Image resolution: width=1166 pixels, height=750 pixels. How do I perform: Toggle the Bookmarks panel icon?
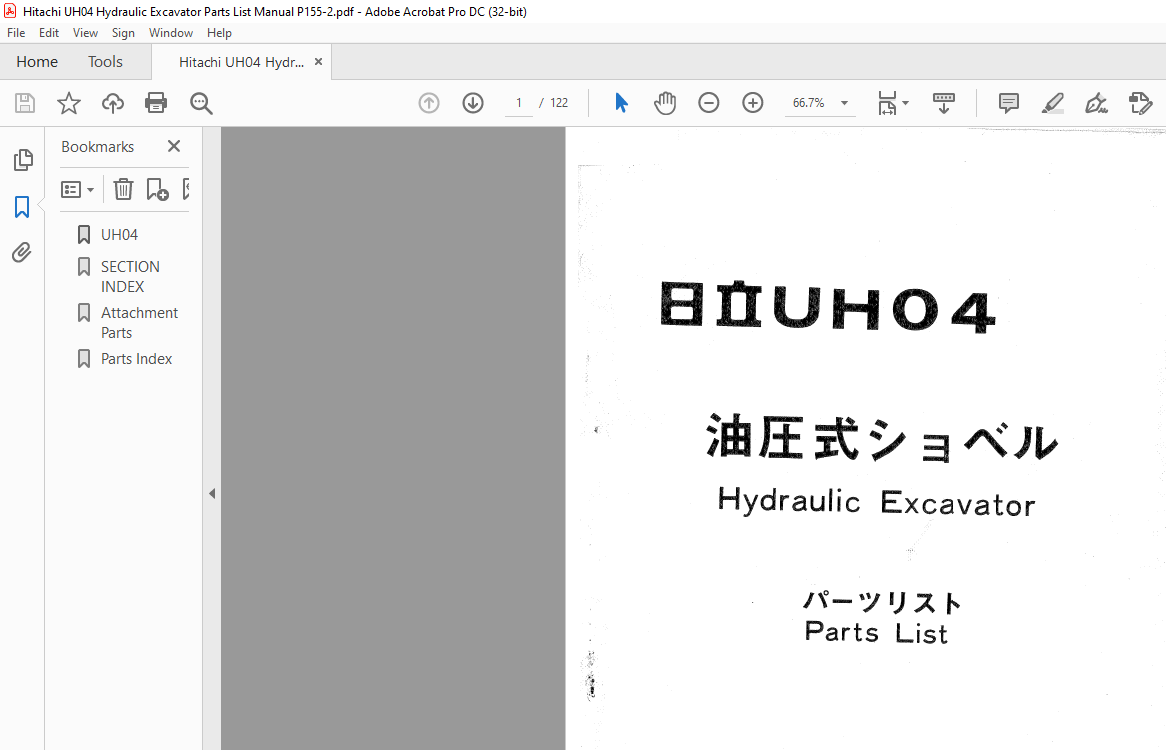(22, 207)
